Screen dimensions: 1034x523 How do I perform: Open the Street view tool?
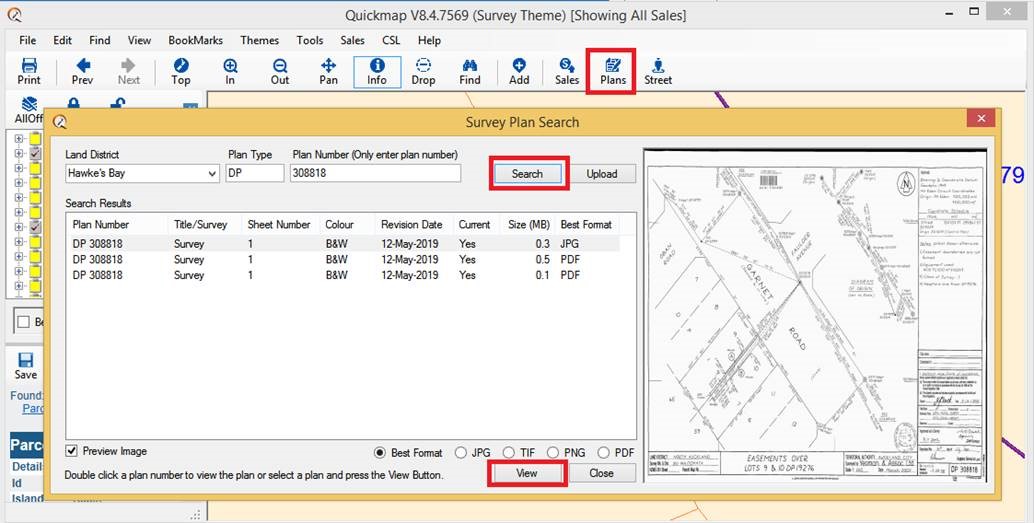[658, 71]
